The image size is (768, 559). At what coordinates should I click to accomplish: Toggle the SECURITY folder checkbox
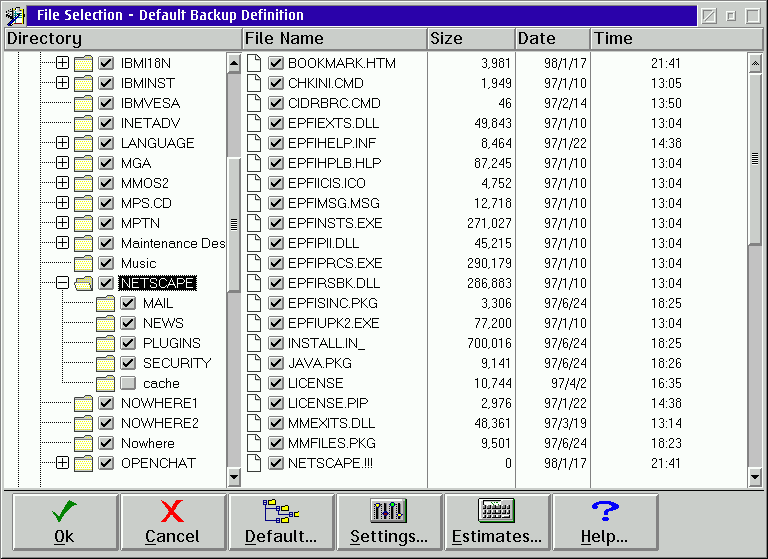tap(128, 363)
